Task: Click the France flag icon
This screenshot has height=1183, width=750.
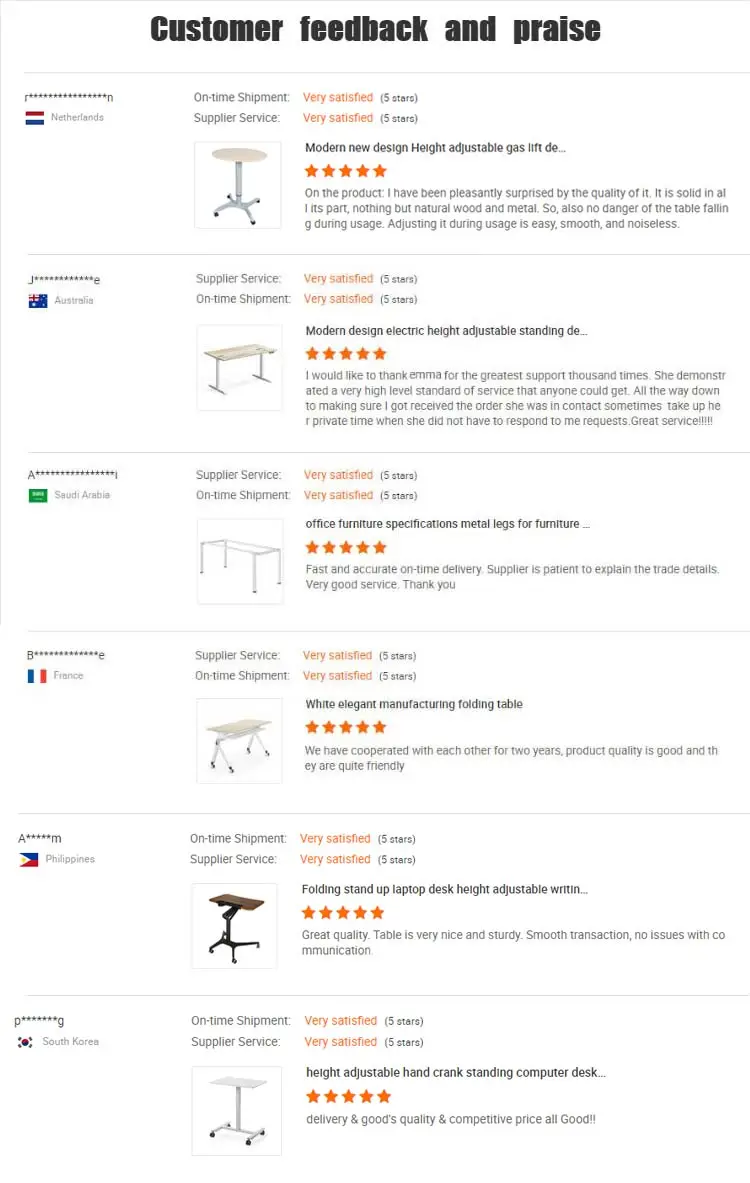Action: click(37, 676)
